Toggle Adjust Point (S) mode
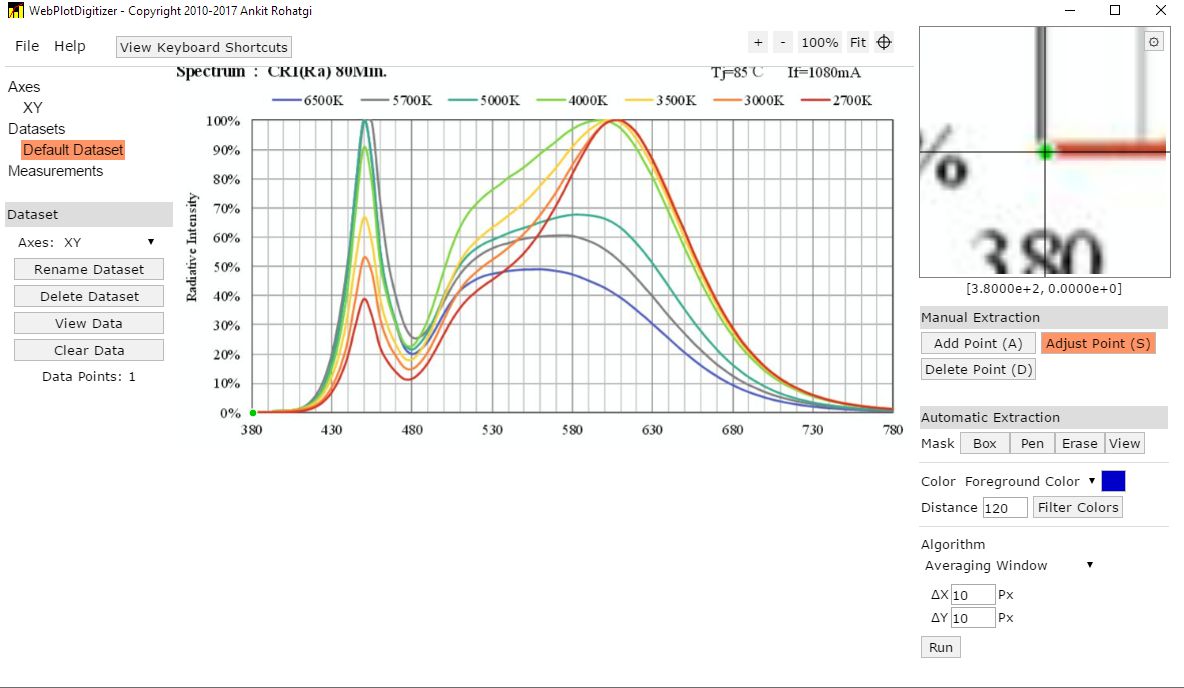The width and height of the screenshot is (1184, 688). (1098, 344)
